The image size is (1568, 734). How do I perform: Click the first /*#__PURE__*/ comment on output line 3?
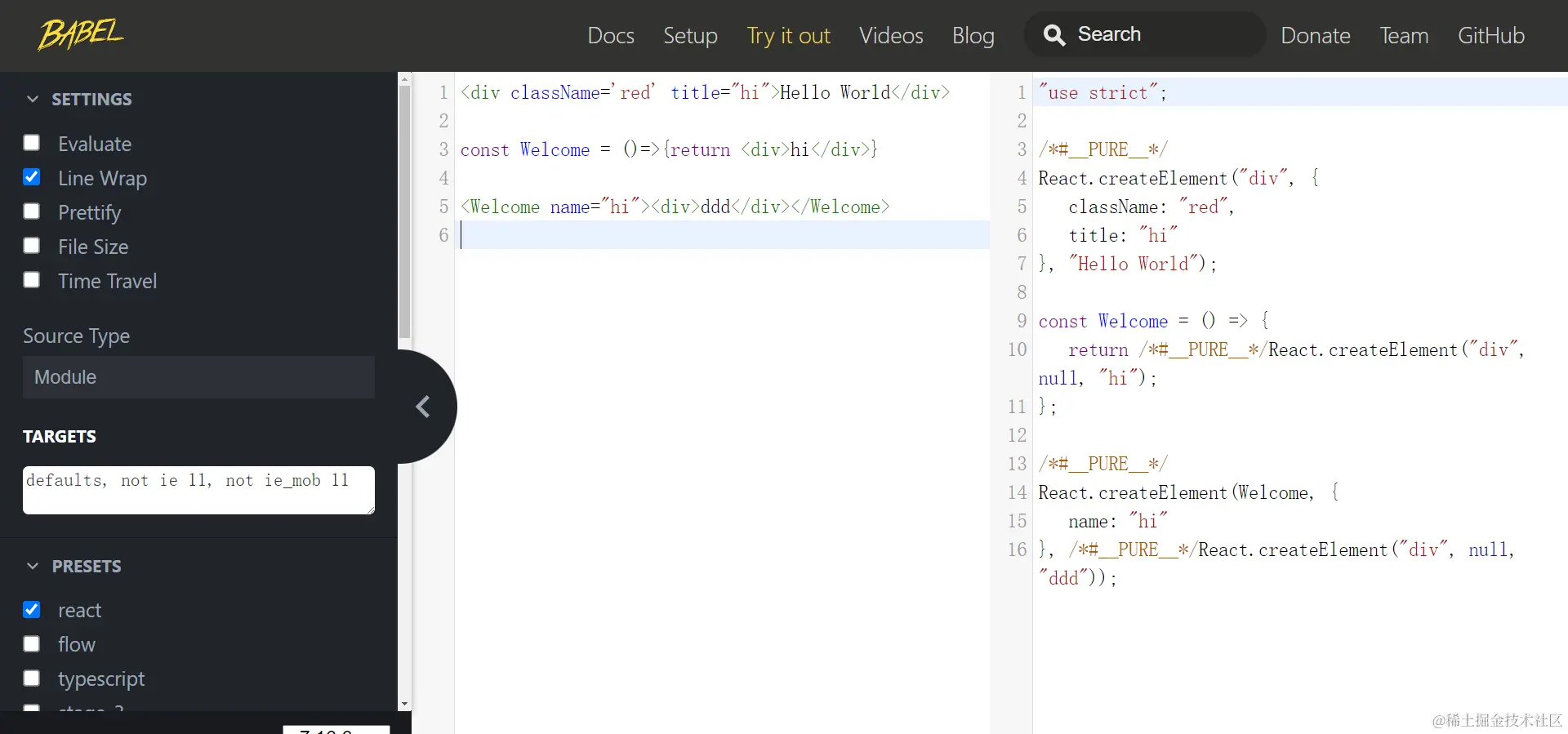[x=1102, y=149]
